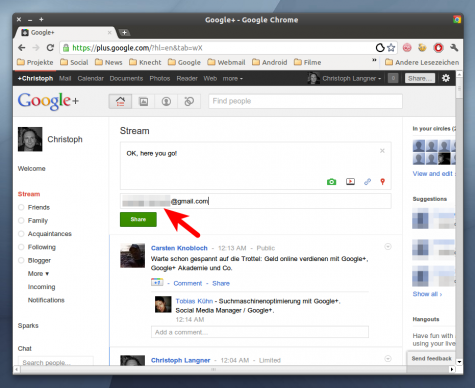The image size is (475, 388).
Task: Click Share... in the top Google bar
Action: pyautogui.click(x=420, y=78)
